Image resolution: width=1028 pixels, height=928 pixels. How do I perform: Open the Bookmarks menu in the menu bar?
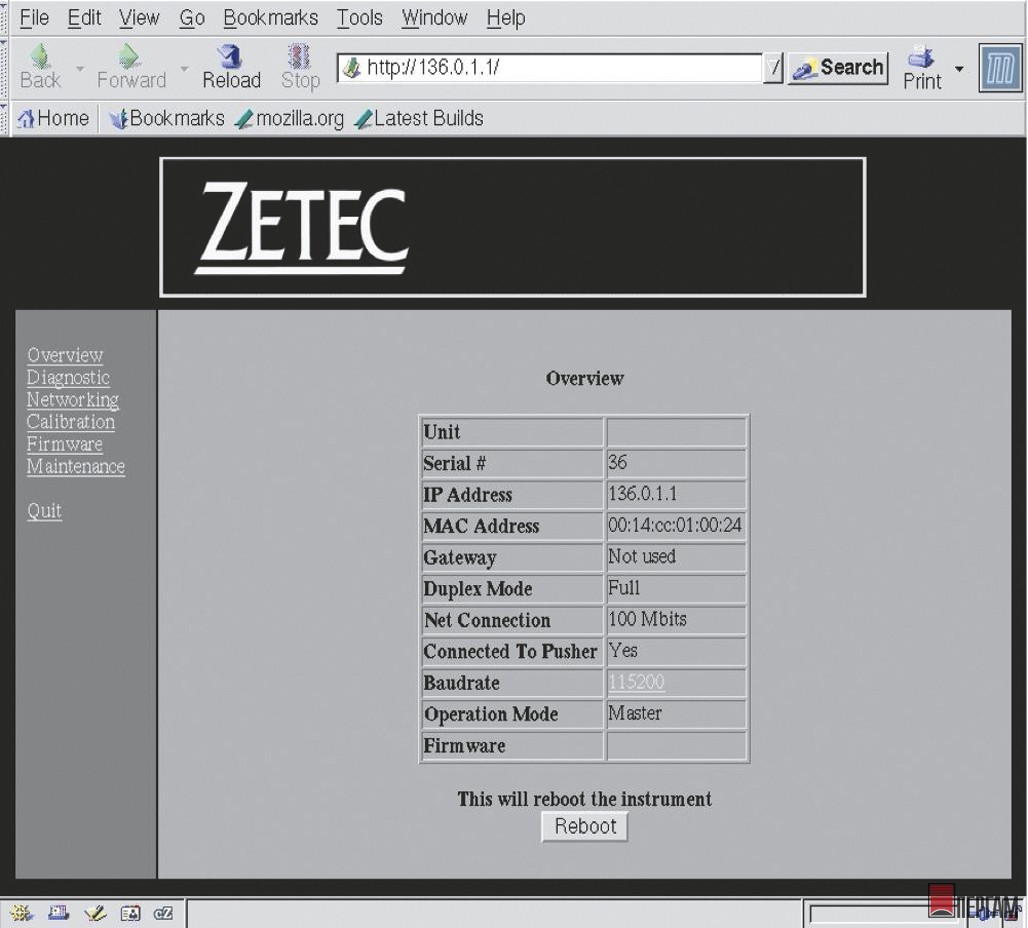pyautogui.click(x=270, y=18)
